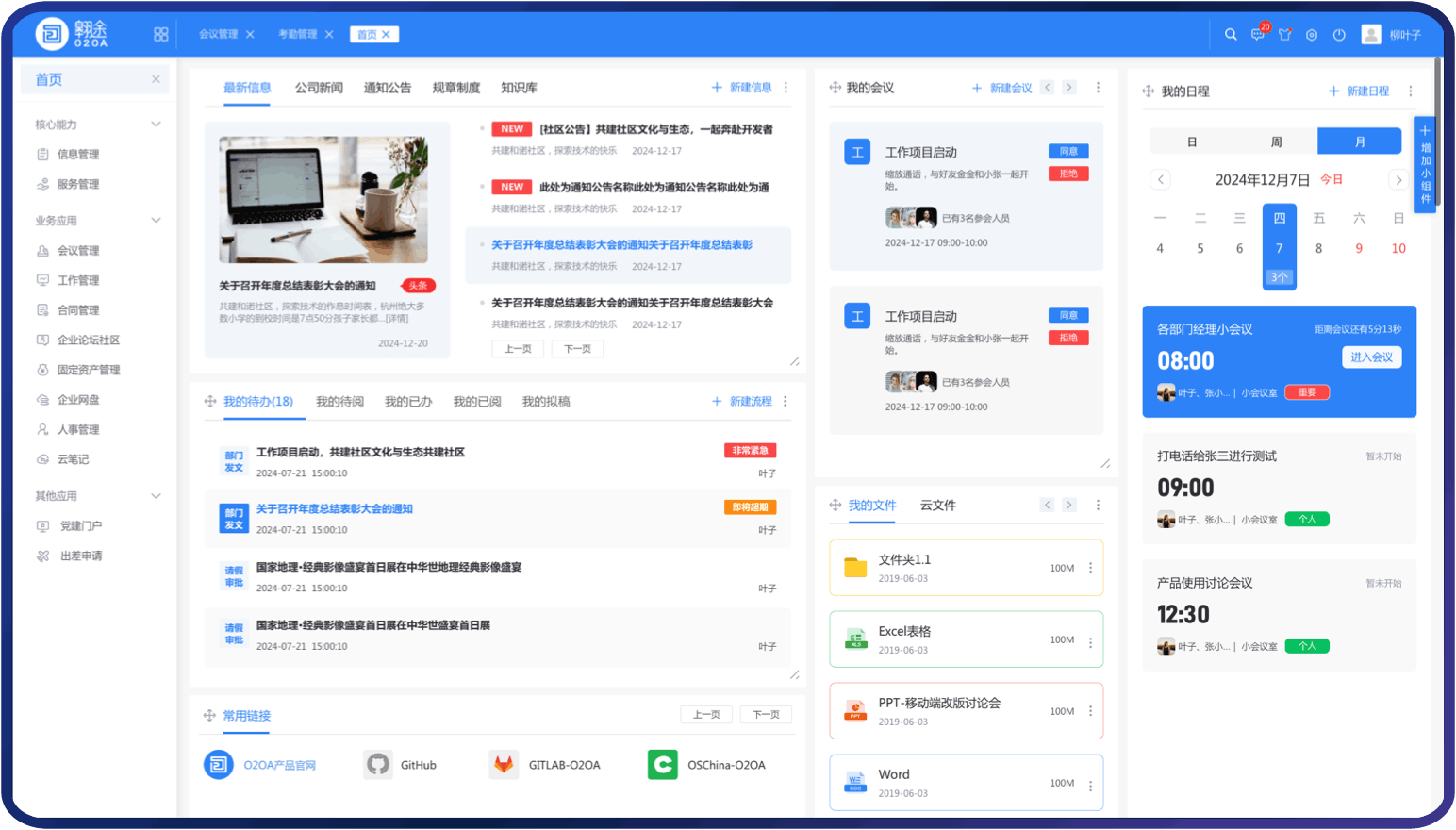Click the 进入会议 button
Image resolution: width=1456 pixels, height=830 pixels.
[1371, 357]
